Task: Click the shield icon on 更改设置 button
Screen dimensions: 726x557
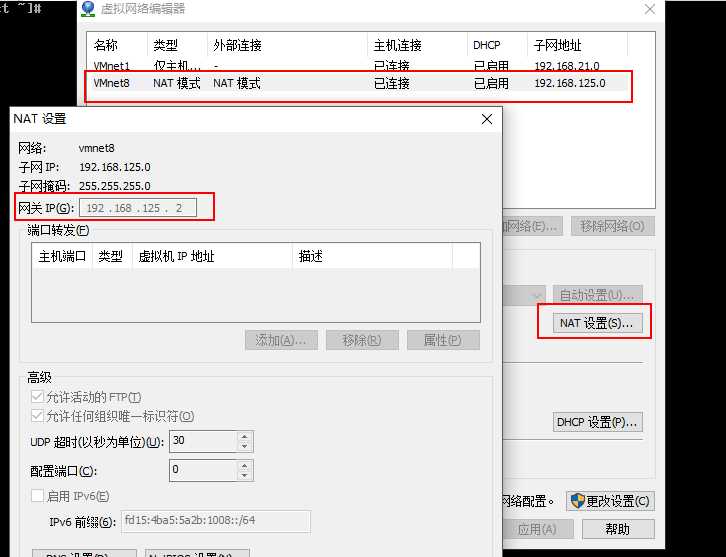Action: tap(577, 501)
